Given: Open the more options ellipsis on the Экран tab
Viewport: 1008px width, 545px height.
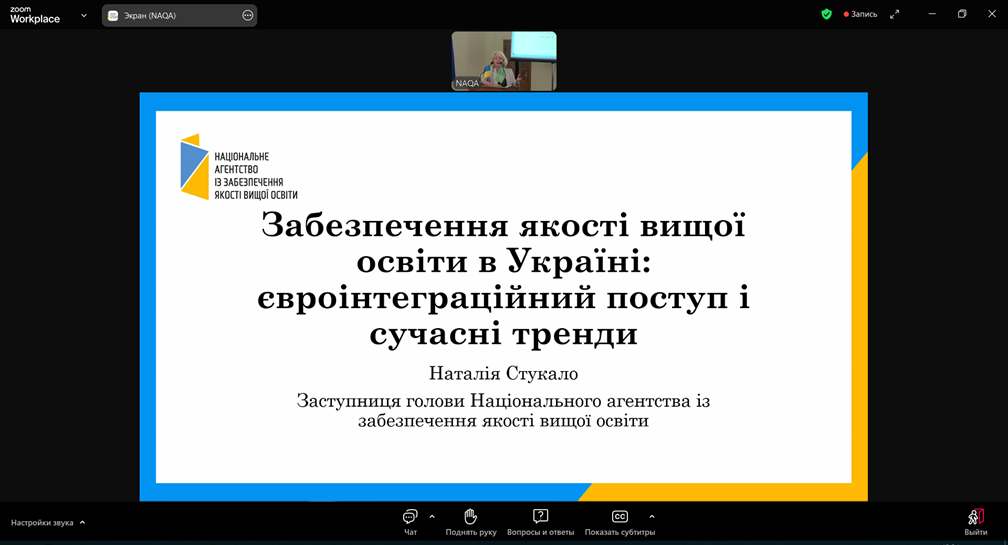Looking at the screenshot, I should click(248, 15).
